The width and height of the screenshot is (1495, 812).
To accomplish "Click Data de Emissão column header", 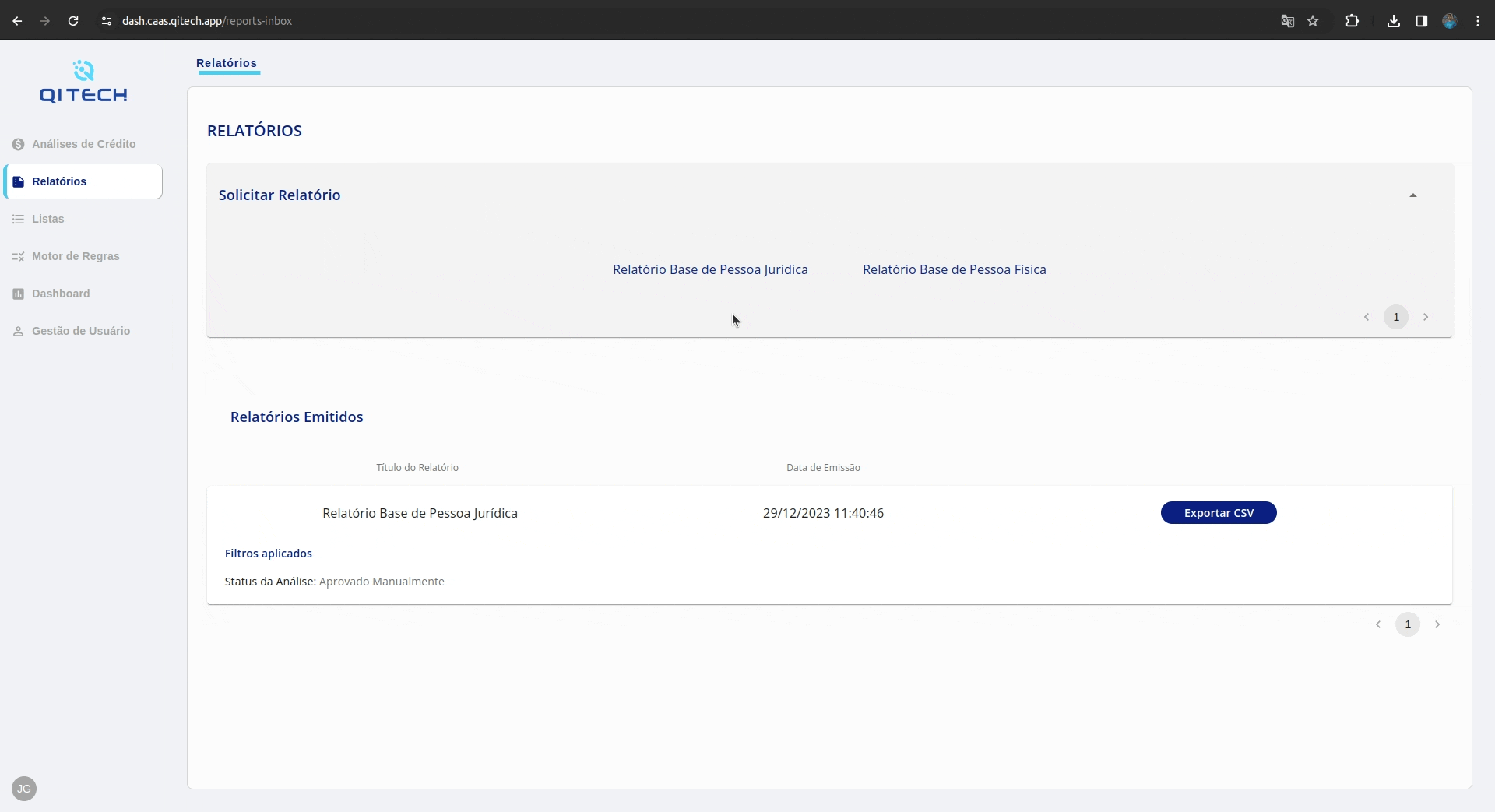I will coord(823,468).
